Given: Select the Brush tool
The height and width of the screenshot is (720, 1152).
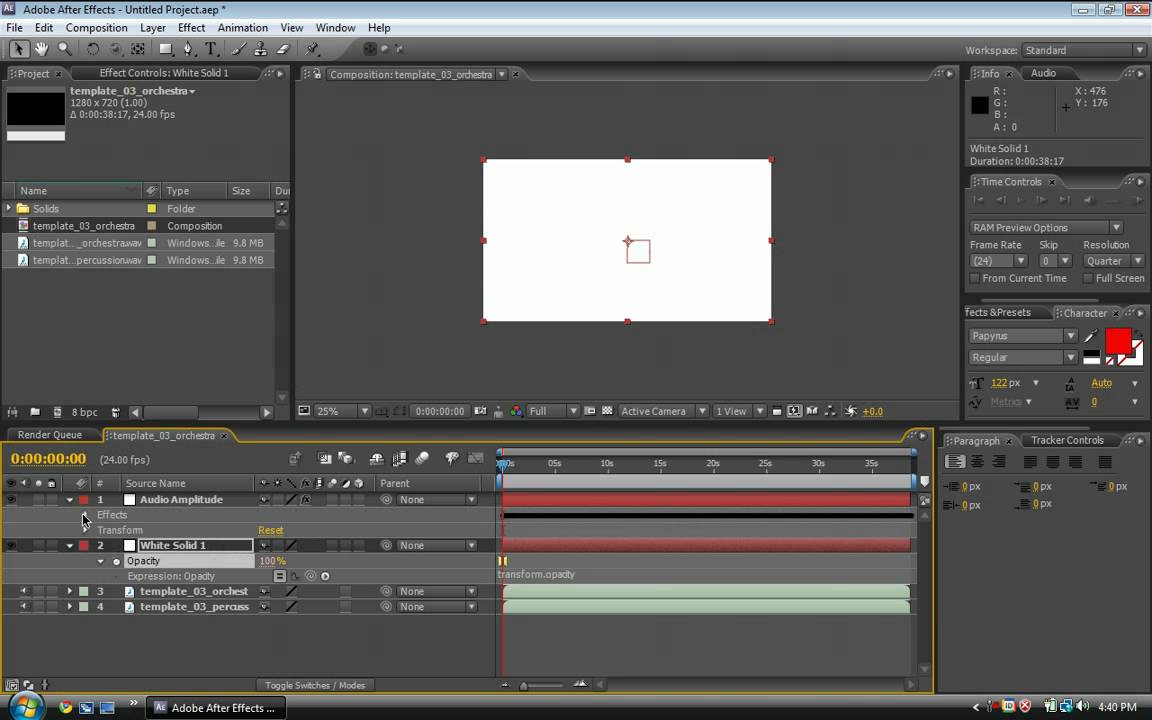Looking at the screenshot, I should tap(239, 49).
